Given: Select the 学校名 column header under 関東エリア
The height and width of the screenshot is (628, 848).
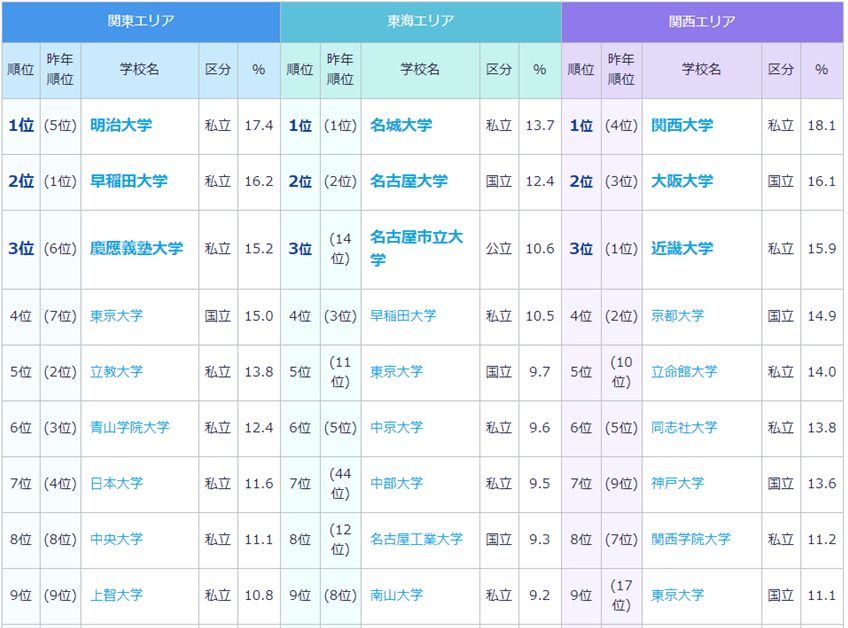Looking at the screenshot, I should point(140,70).
